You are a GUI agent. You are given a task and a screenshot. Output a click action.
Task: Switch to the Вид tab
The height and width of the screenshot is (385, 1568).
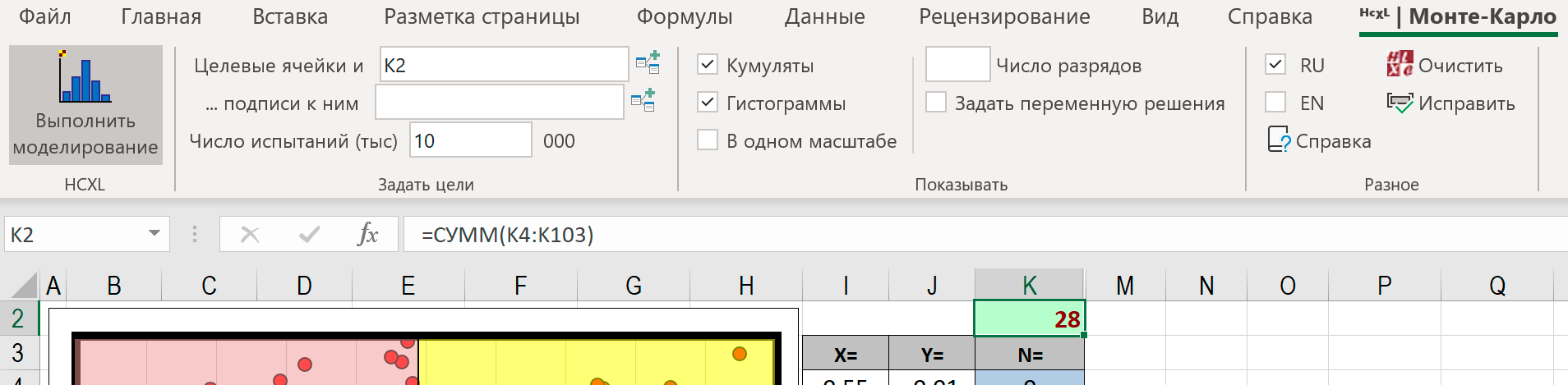coord(1160,16)
